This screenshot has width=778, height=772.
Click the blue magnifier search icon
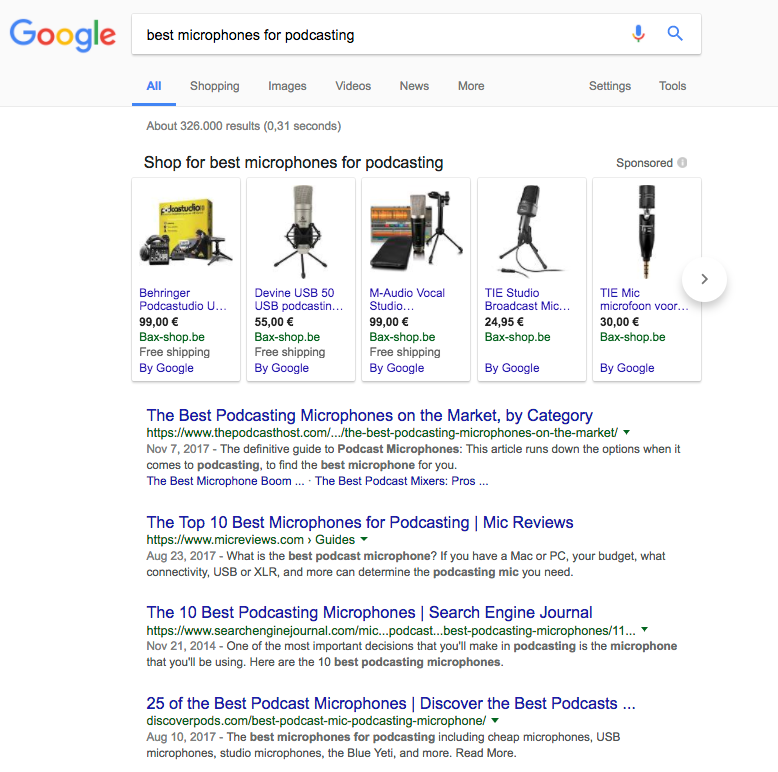(675, 34)
